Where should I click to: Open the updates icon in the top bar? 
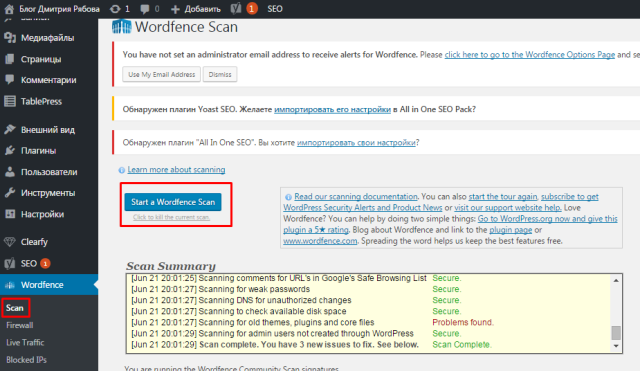[x=116, y=9]
